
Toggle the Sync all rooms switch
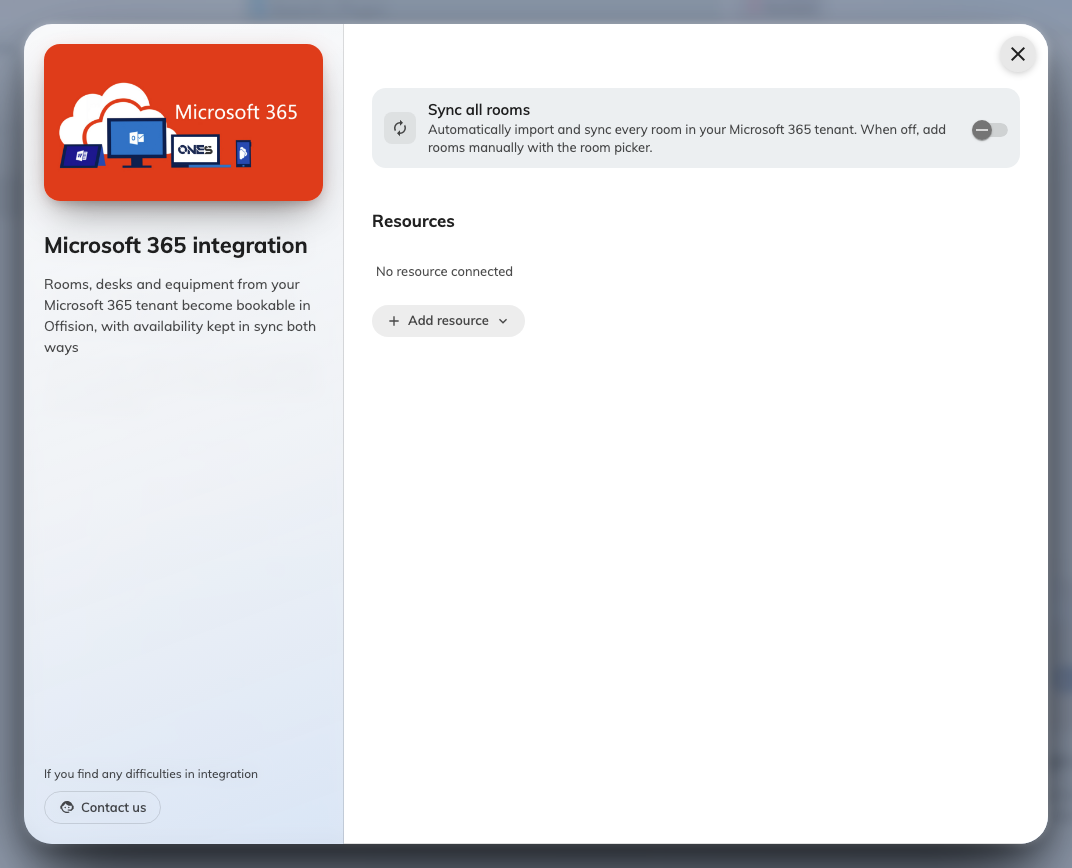[989, 130]
